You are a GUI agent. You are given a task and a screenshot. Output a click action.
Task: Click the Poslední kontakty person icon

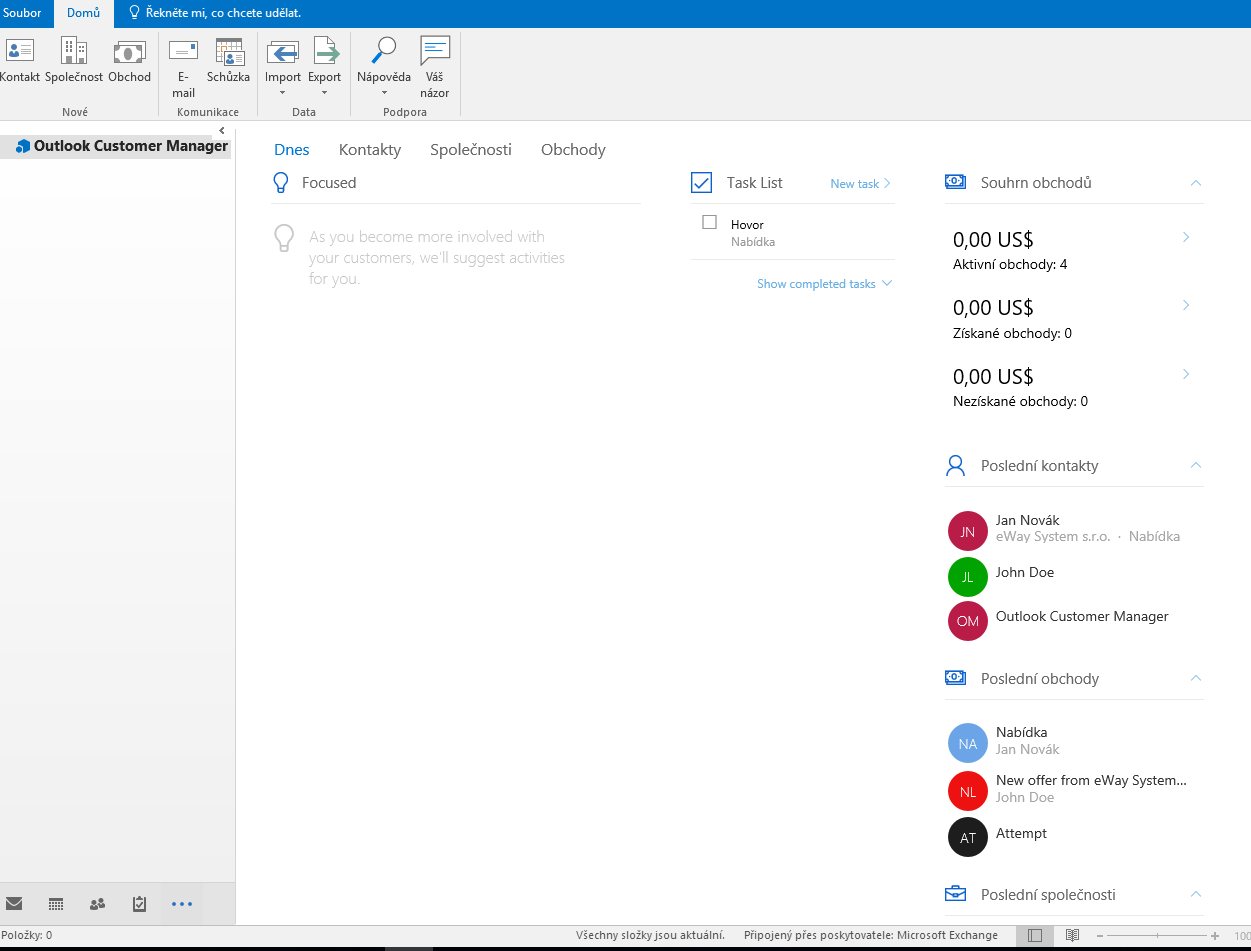click(x=955, y=465)
